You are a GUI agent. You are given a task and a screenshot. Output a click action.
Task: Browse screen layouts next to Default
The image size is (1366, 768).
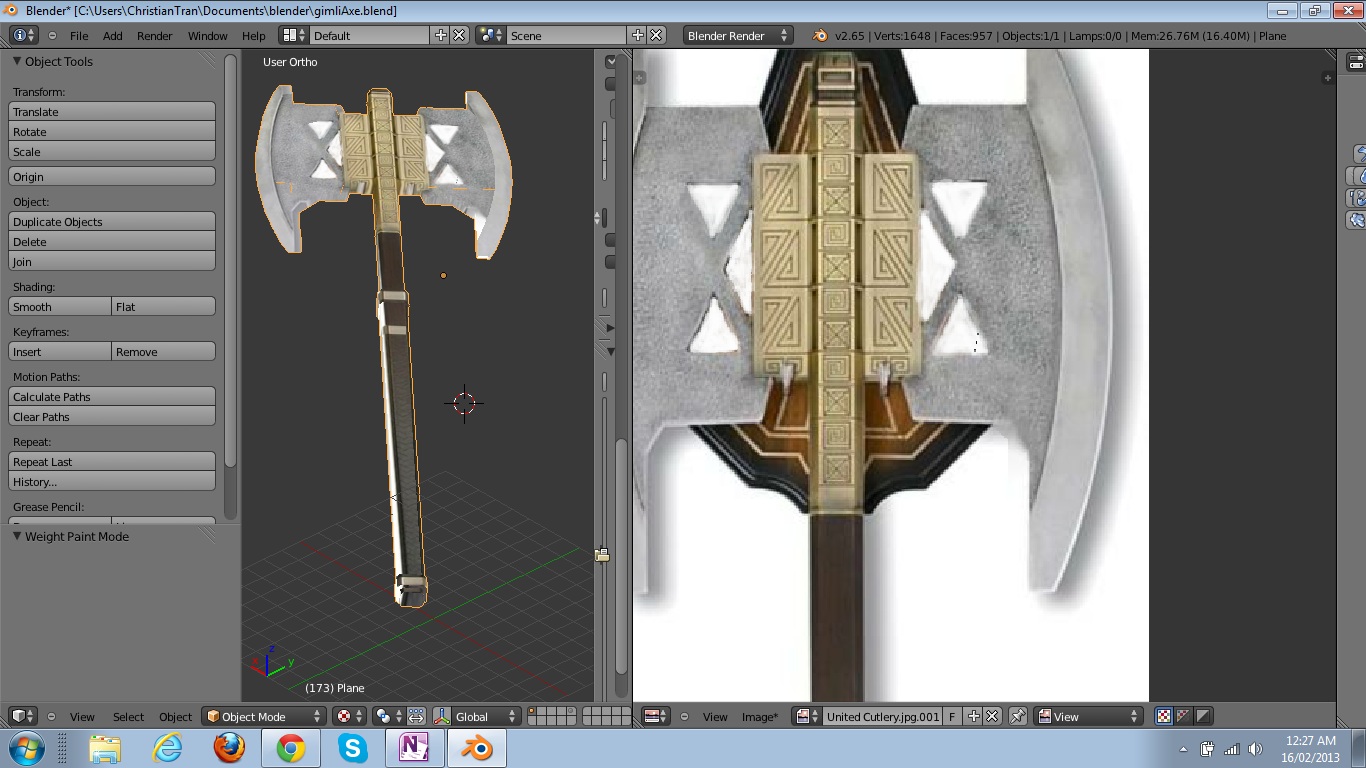click(294, 35)
